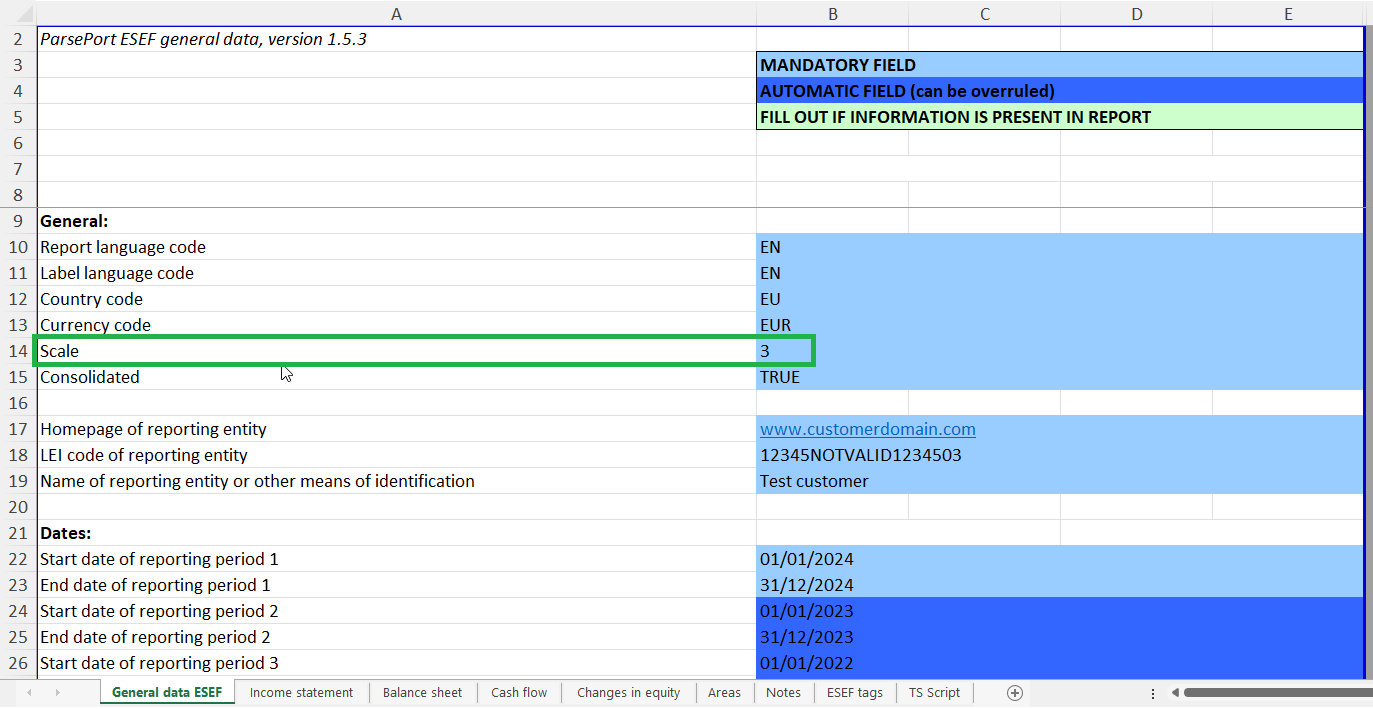Viewport: 1373px width, 709px height.
Task: Open the Income statement sheet tab
Action: [301, 692]
